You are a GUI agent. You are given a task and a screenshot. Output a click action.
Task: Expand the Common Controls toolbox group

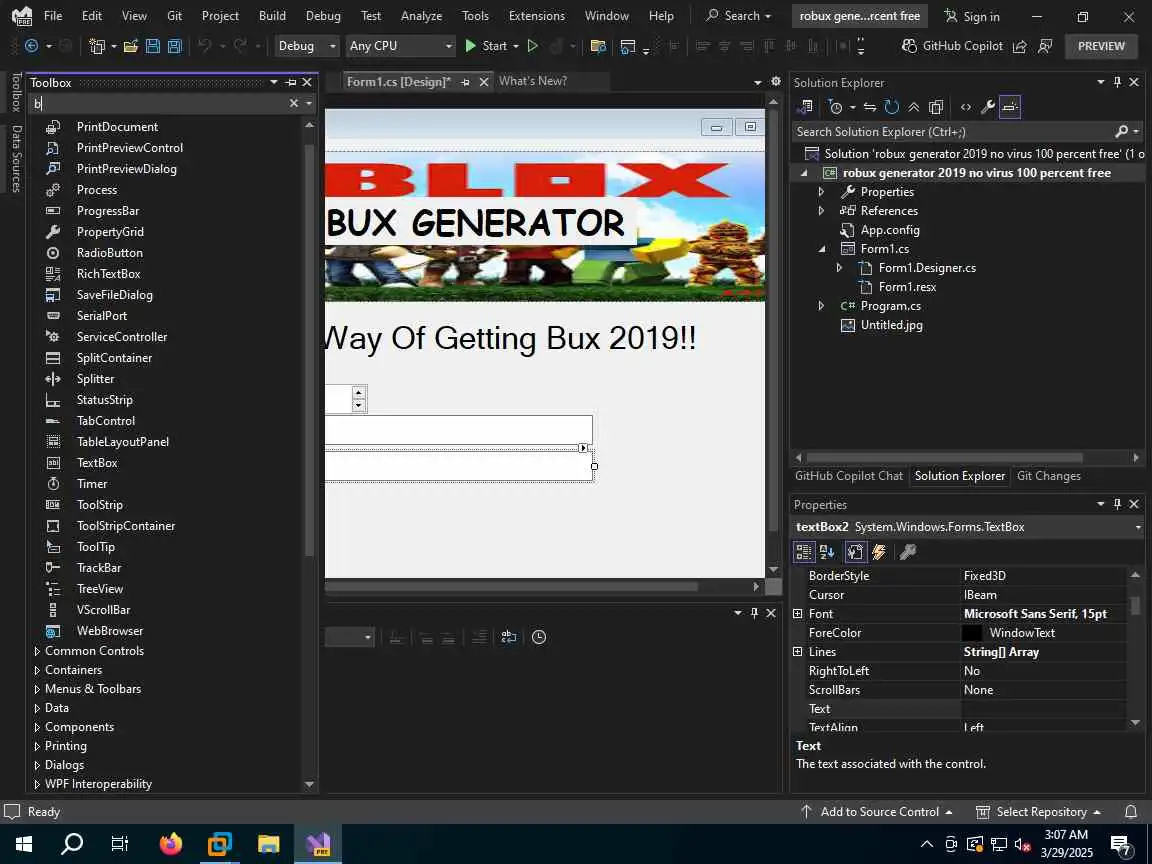[x=37, y=651]
